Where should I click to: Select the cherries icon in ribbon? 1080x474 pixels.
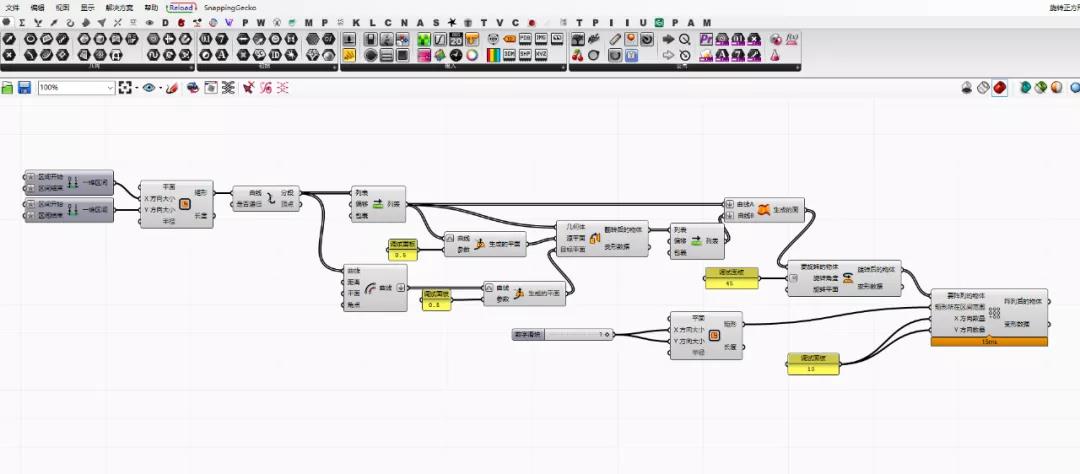pos(577,56)
